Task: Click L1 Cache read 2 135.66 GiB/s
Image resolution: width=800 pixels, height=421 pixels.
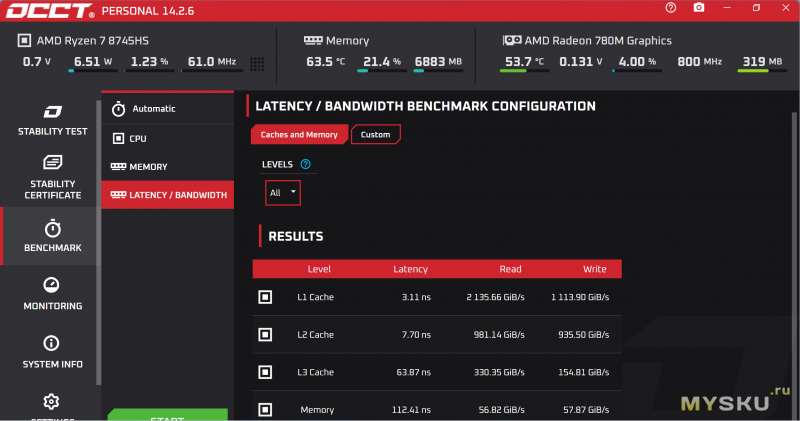Action: (x=495, y=297)
